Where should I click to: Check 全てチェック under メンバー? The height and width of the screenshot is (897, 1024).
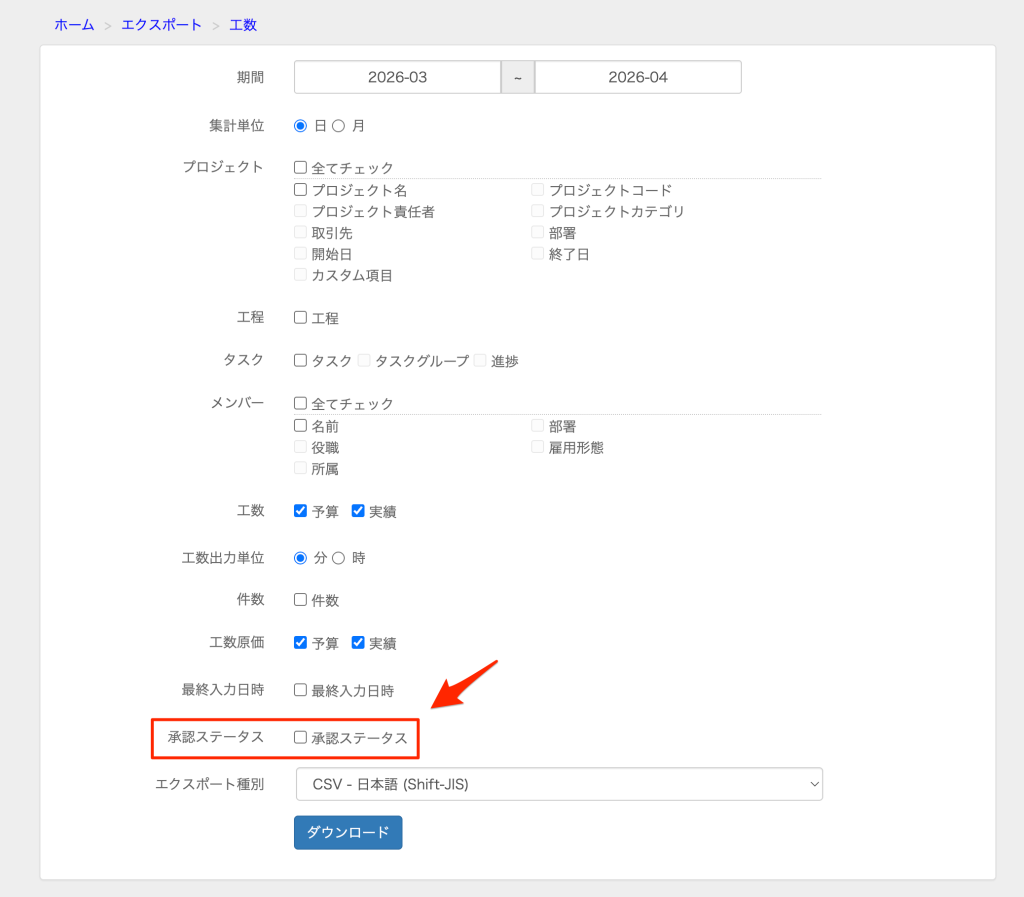[300, 404]
